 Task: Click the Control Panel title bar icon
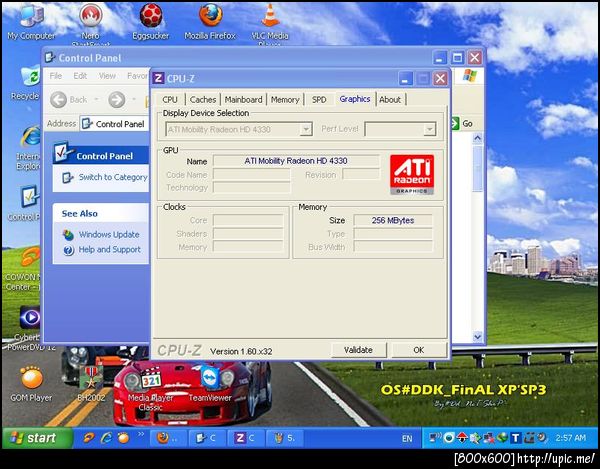[49, 57]
